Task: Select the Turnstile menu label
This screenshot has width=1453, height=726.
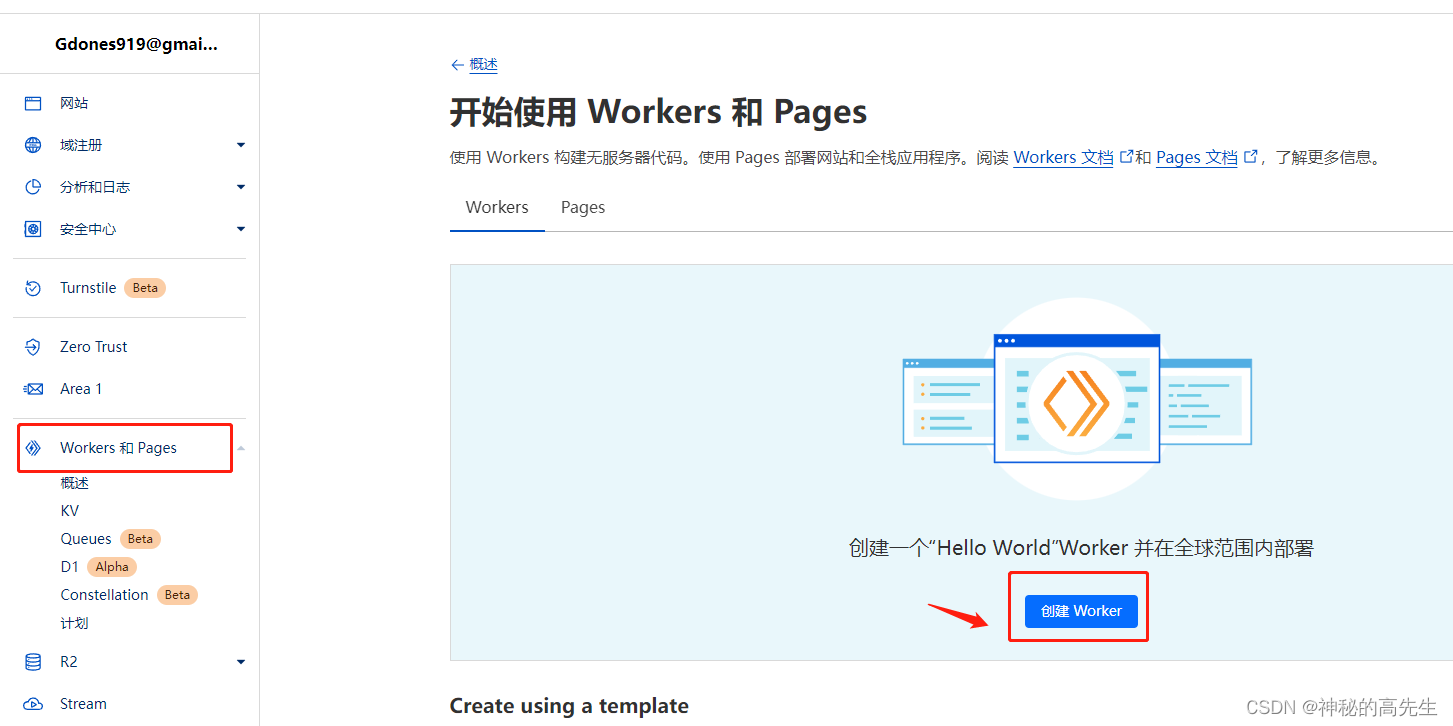Action: pos(88,288)
